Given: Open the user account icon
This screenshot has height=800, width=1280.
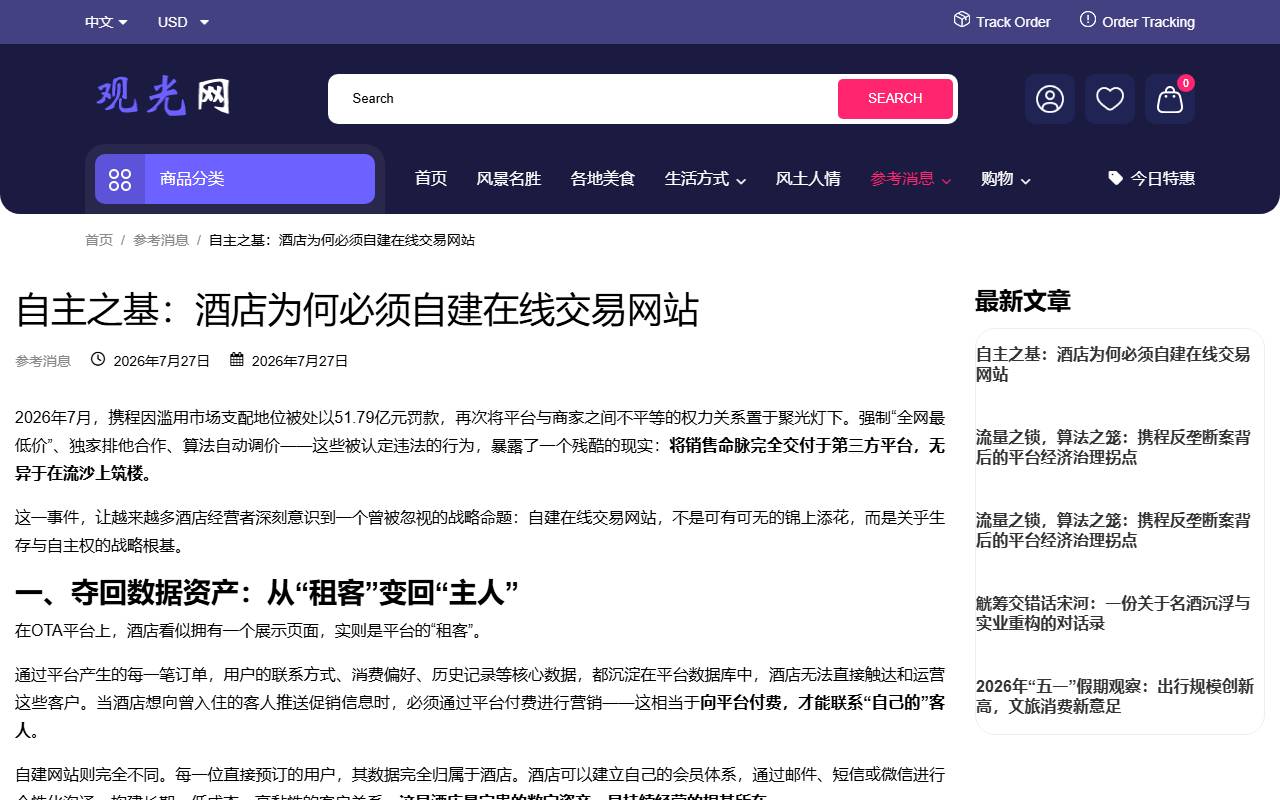Looking at the screenshot, I should [x=1050, y=99].
